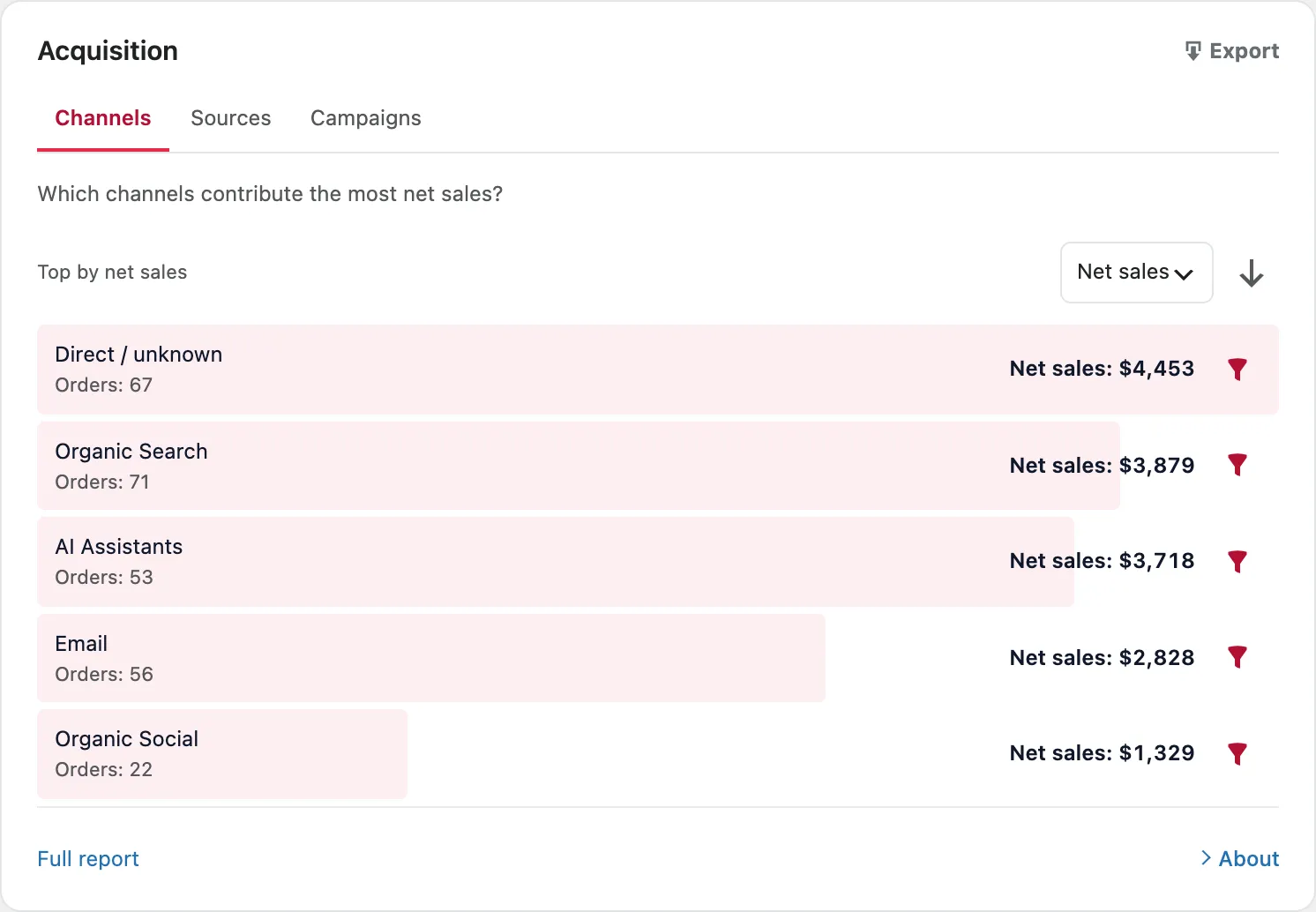Select the Email channel name

(x=81, y=643)
